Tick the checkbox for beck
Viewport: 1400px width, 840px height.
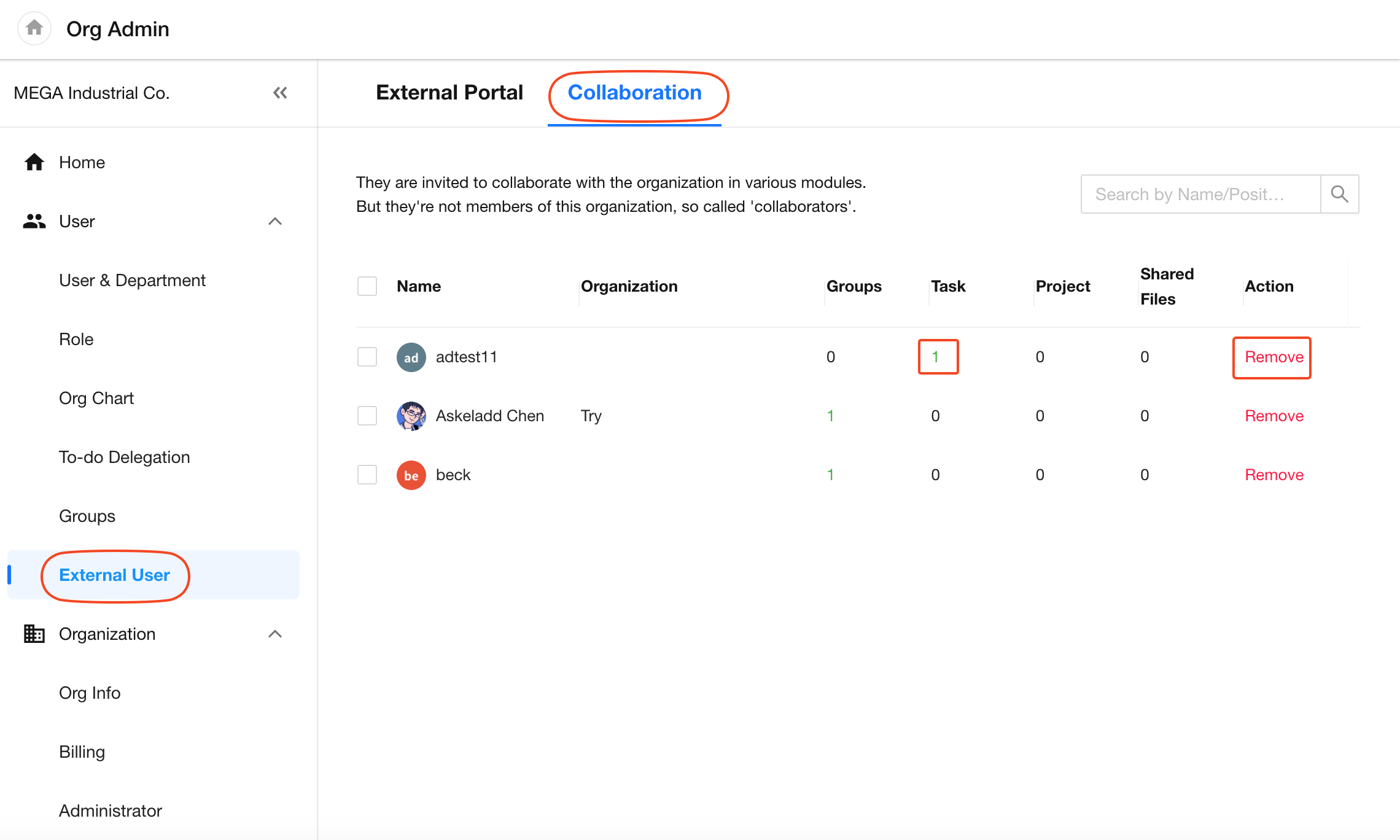(367, 475)
